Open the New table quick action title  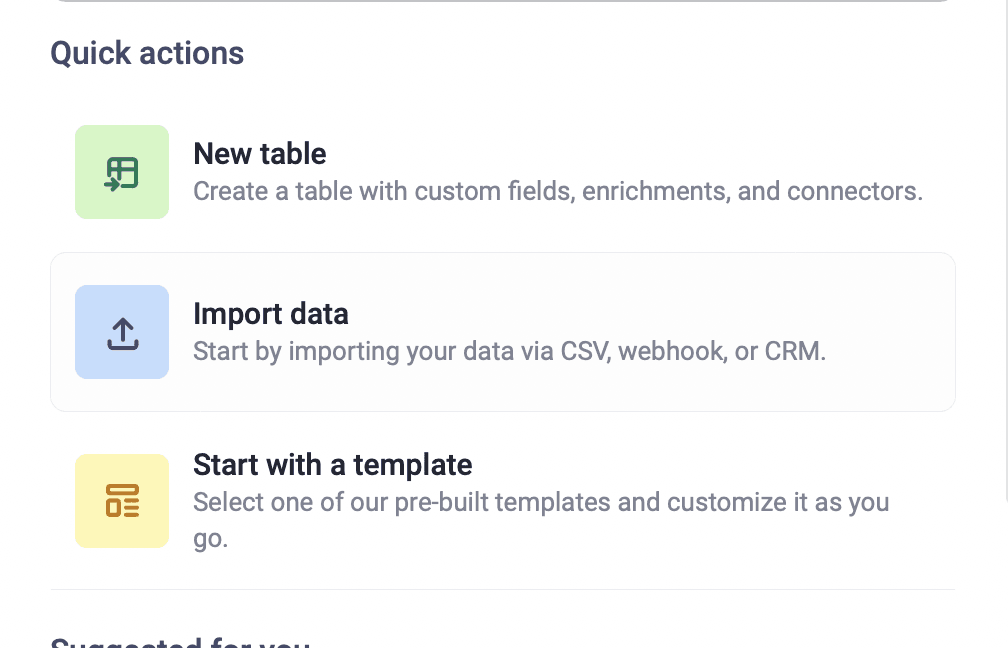259,154
